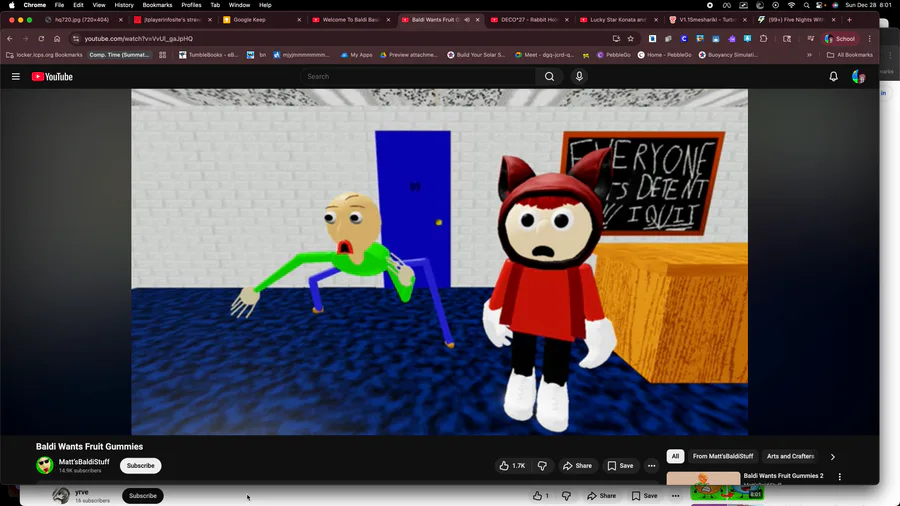Like the video in the background window
The image size is (900, 506).
[541, 496]
